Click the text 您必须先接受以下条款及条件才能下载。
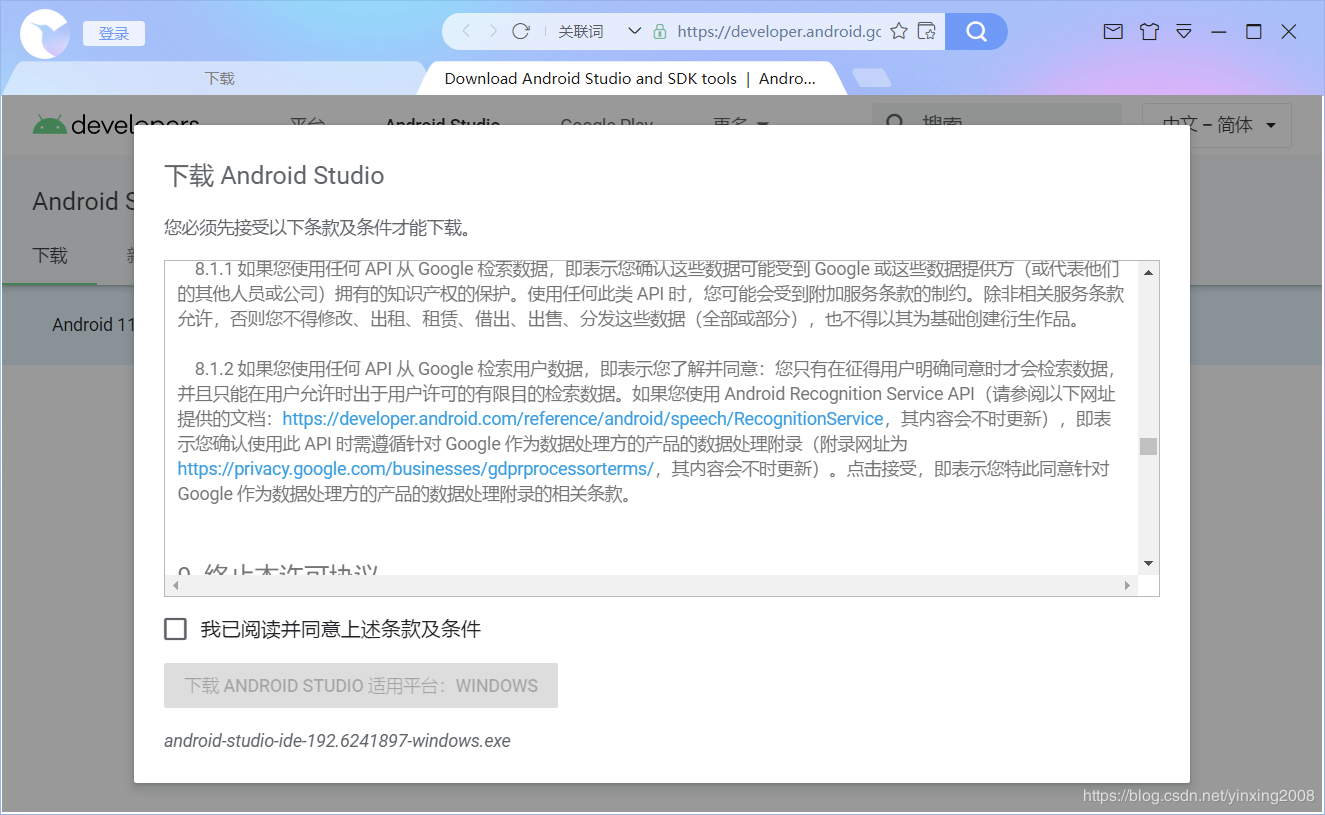1325x815 pixels. pyautogui.click(x=318, y=228)
